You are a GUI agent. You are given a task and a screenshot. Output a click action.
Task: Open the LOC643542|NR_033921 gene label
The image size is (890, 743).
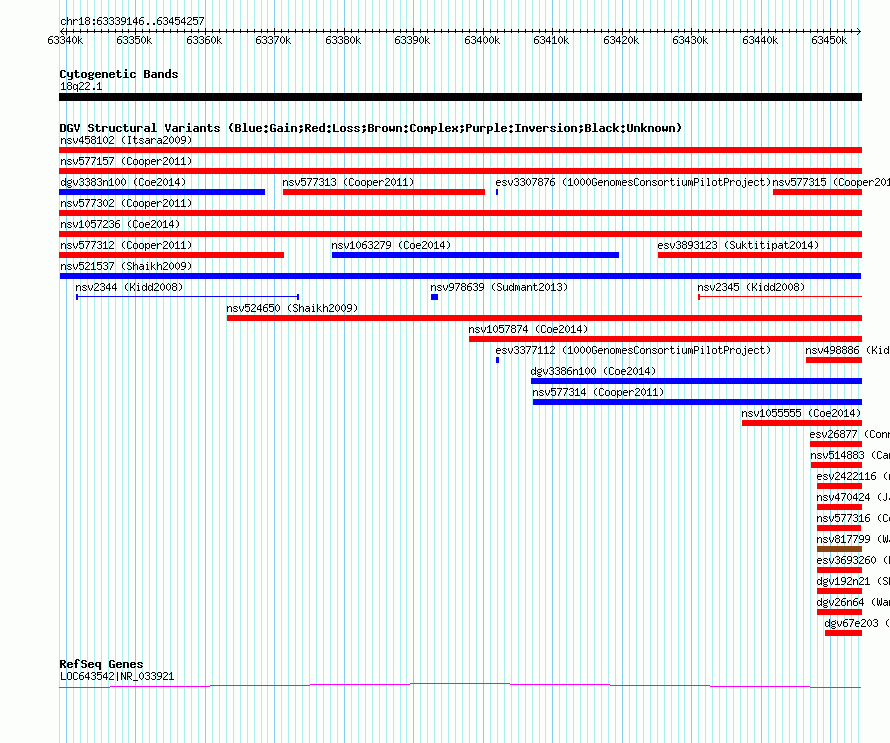(117, 677)
